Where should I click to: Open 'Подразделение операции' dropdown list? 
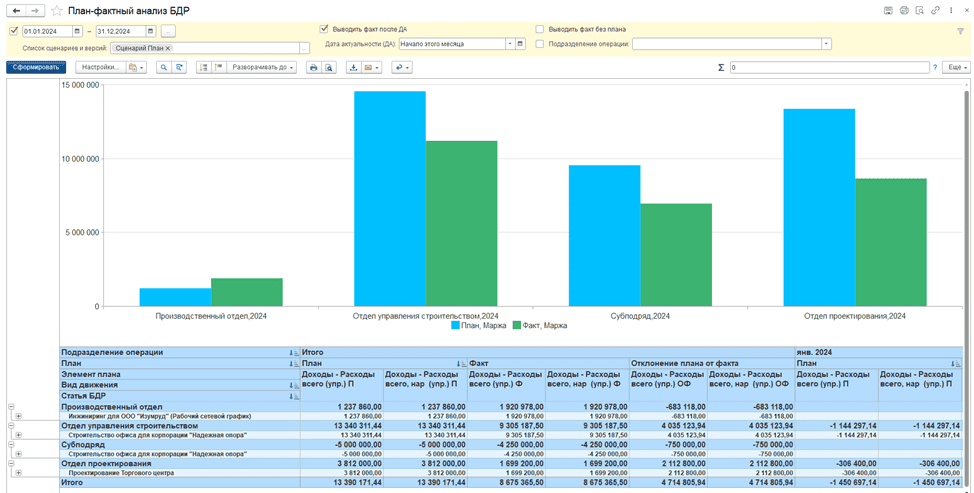point(826,44)
